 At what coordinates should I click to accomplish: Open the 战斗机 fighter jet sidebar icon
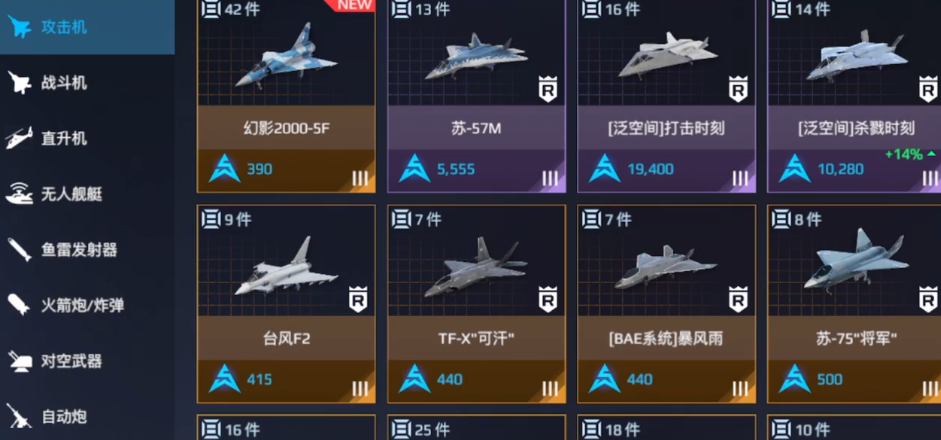click(x=19, y=83)
